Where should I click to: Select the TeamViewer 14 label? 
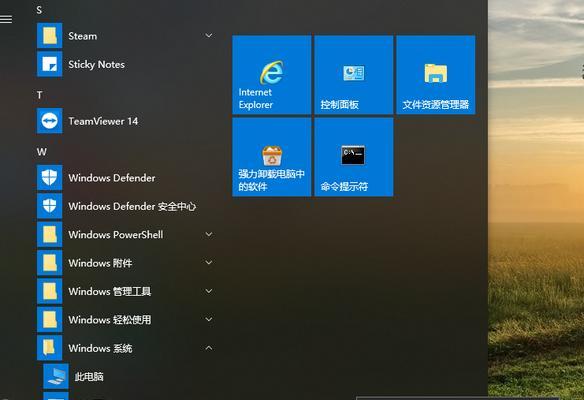tap(103, 121)
